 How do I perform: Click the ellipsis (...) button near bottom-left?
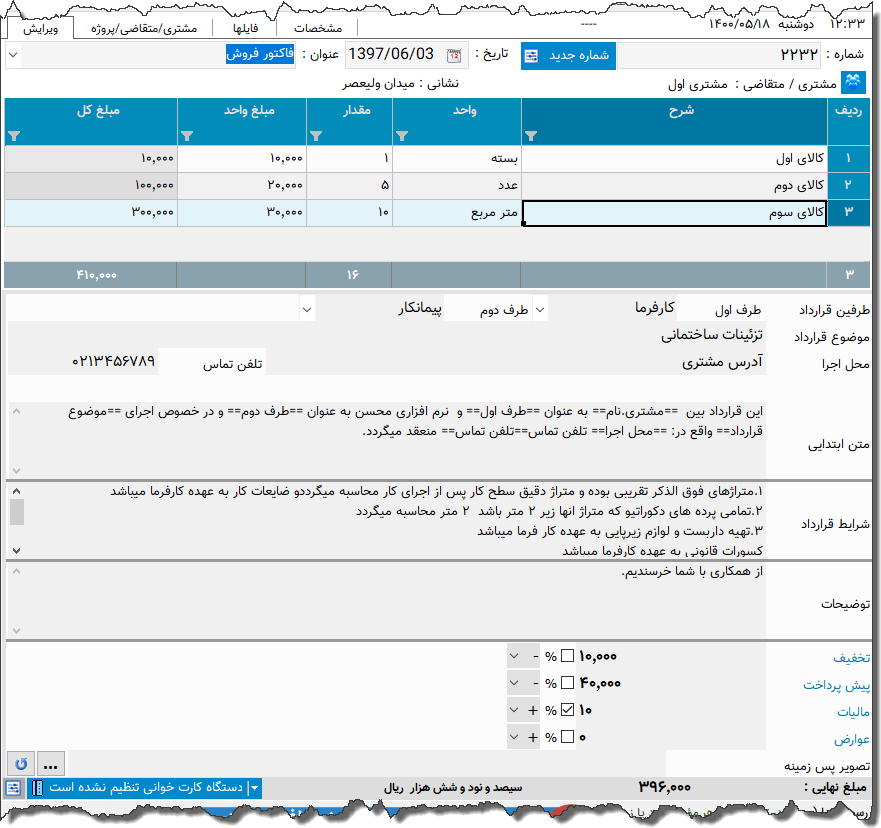click(48, 763)
